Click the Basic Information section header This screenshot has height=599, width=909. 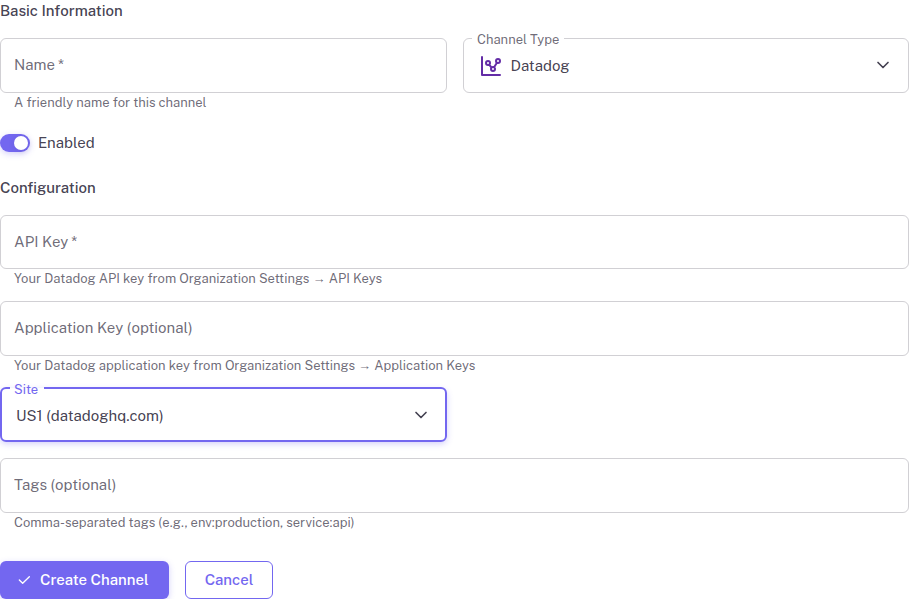[61, 11]
